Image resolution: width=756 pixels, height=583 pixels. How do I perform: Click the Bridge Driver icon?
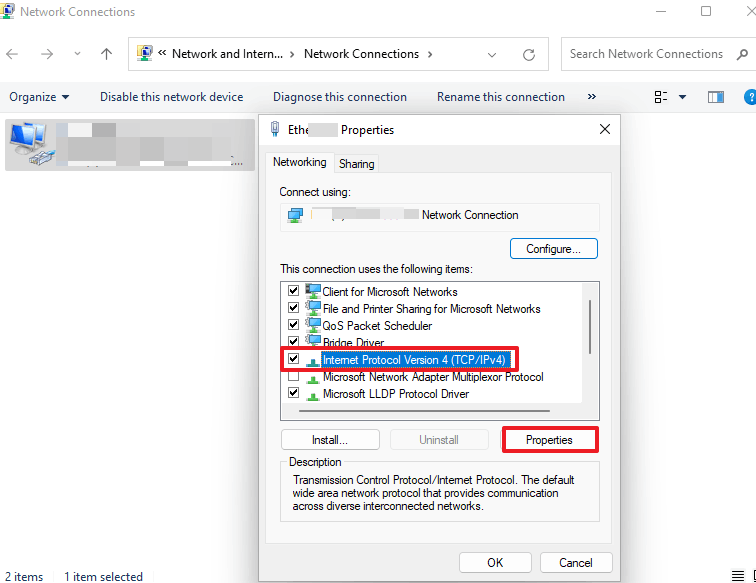pos(313,340)
